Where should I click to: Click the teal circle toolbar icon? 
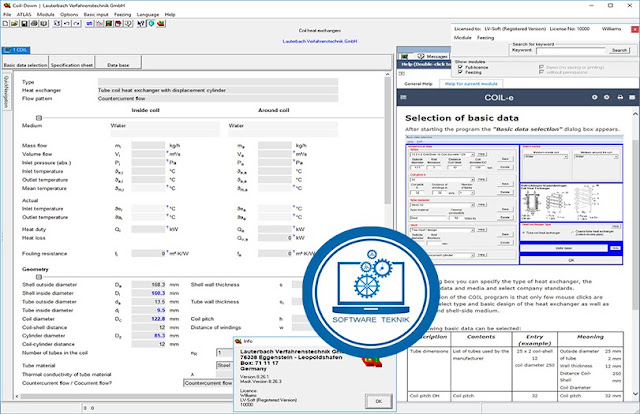(x=151, y=24)
